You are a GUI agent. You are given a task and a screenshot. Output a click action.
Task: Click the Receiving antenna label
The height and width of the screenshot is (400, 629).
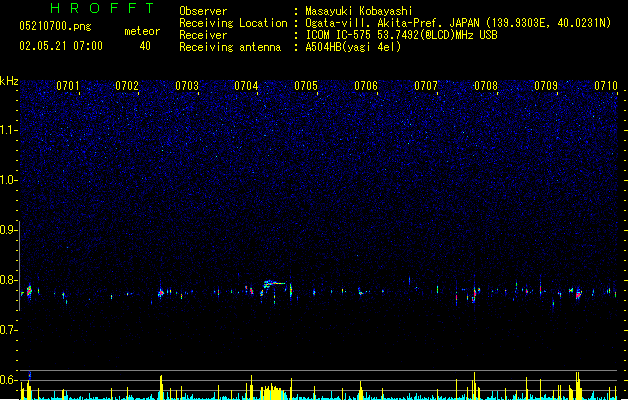coord(230,47)
